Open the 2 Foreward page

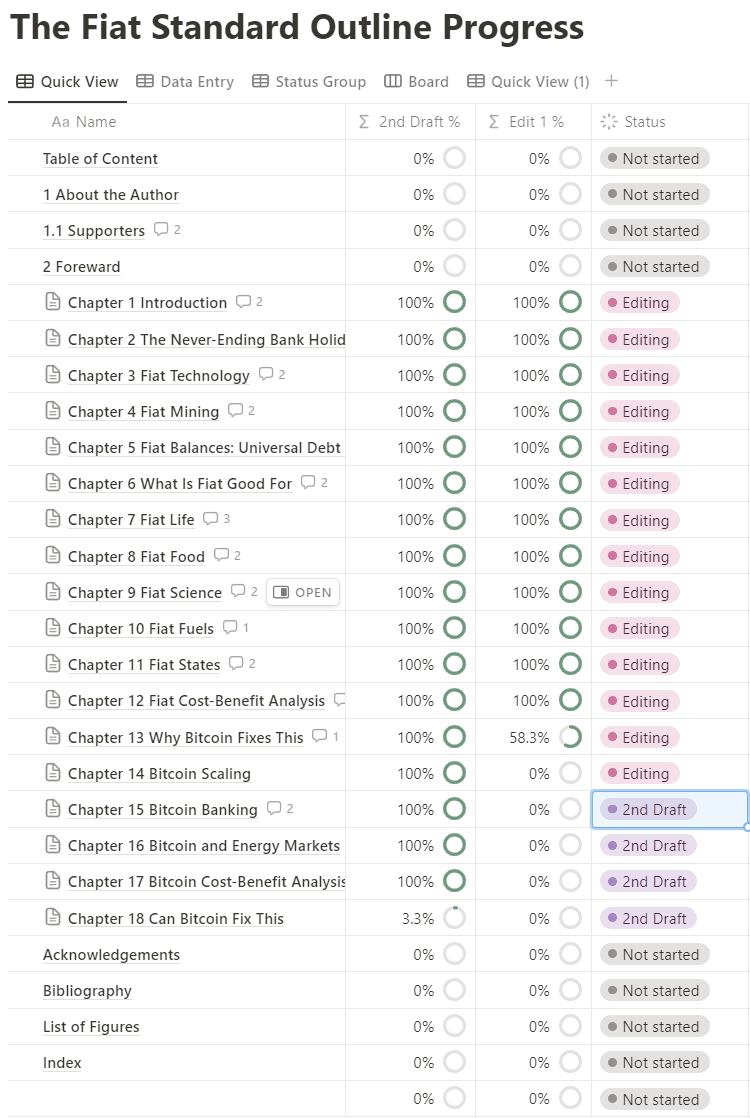[x=81, y=267]
